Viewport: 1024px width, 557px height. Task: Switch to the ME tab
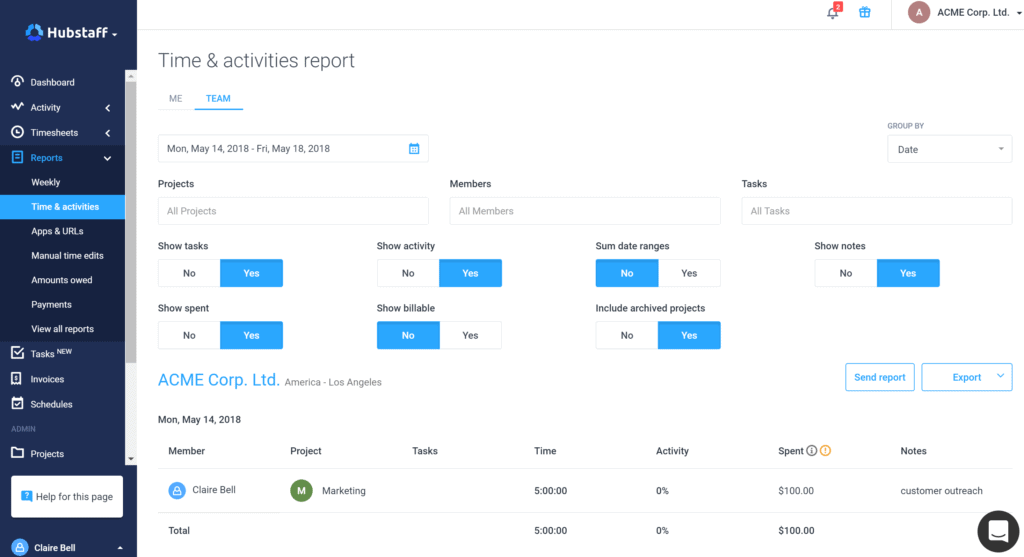(176, 99)
